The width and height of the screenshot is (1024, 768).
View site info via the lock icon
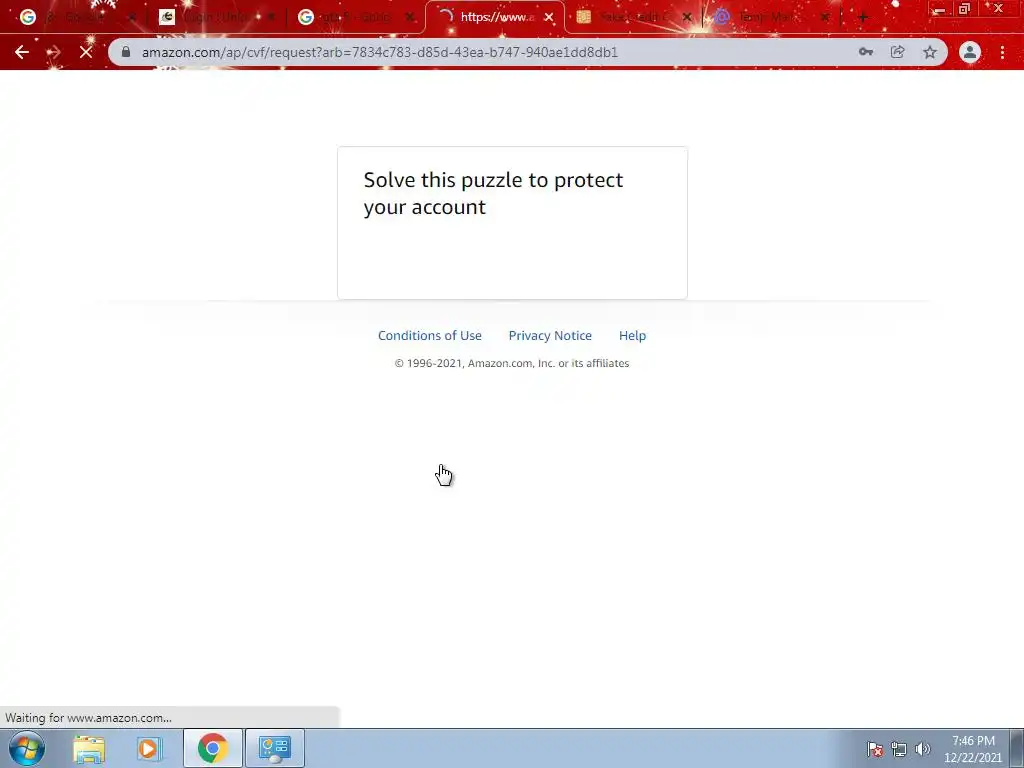click(x=126, y=52)
